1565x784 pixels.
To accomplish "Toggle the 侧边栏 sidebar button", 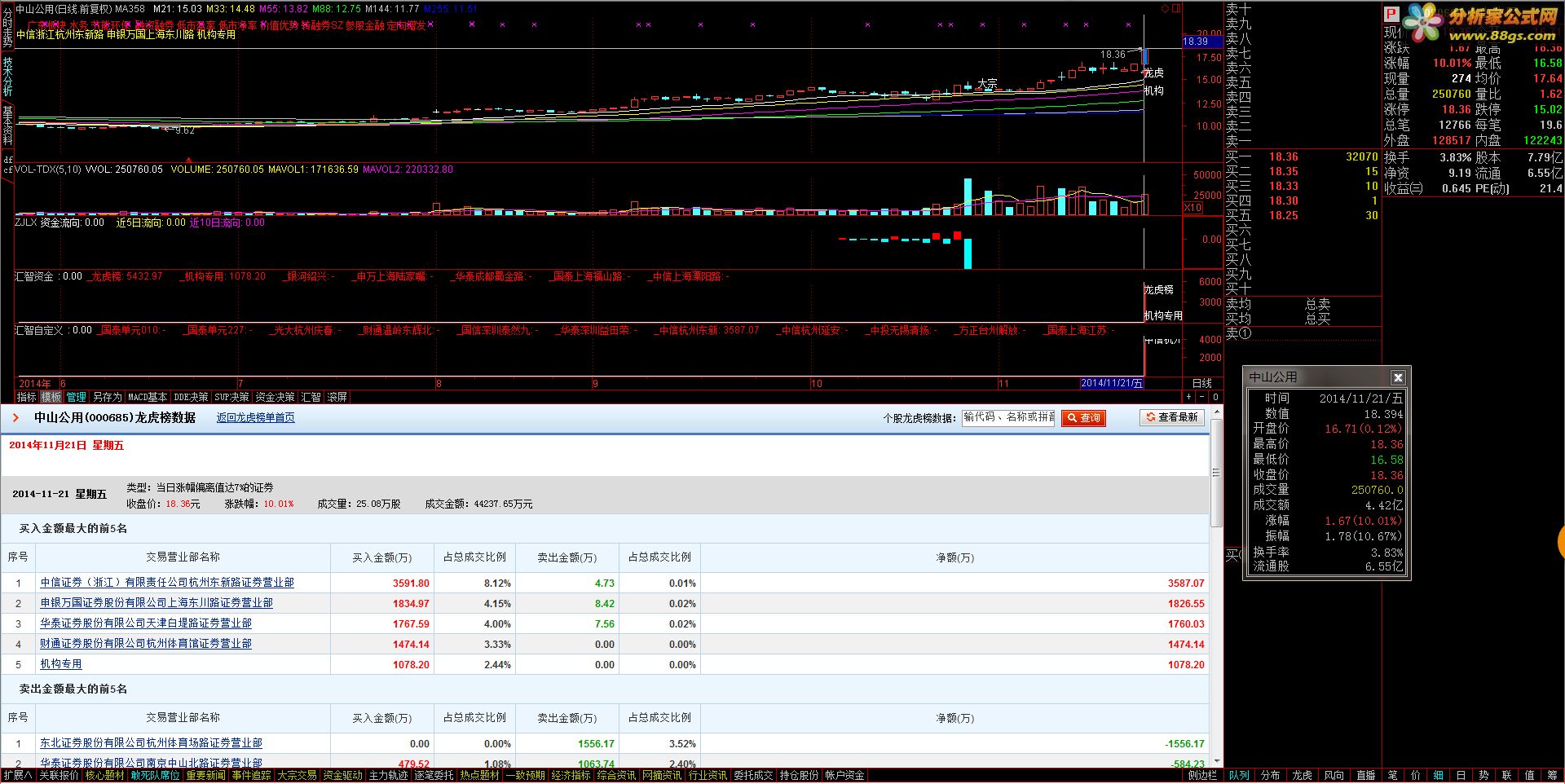I will (1202, 776).
